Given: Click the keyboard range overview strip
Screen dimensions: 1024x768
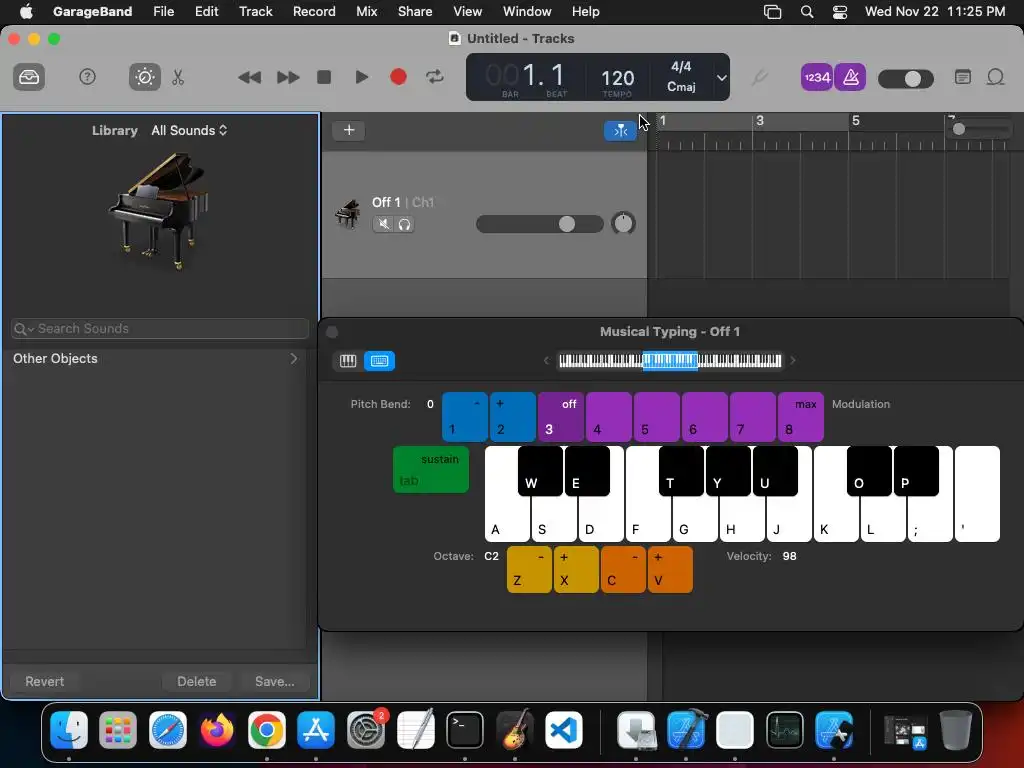Looking at the screenshot, I should (670, 360).
